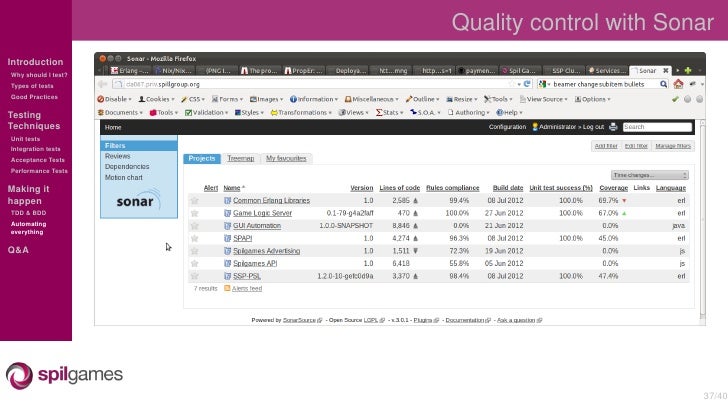The height and width of the screenshot is (410, 728).
Task: Star the Game Logic Server project as favourite
Action: click(x=195, y=213)
